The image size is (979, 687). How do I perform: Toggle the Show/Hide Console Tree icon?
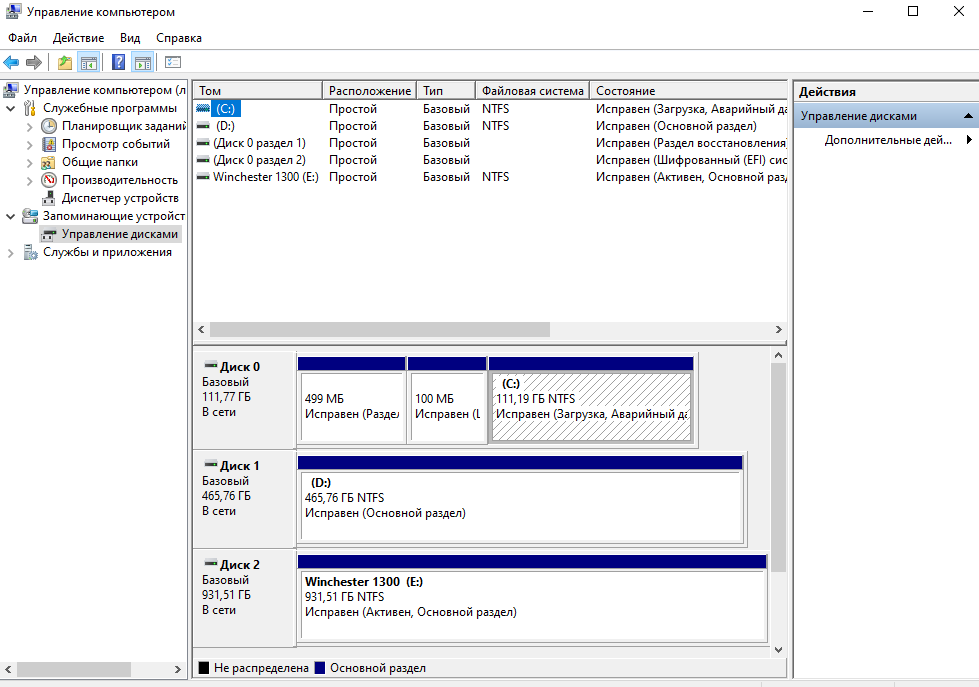pyautogui.click(x=89, y=62)
